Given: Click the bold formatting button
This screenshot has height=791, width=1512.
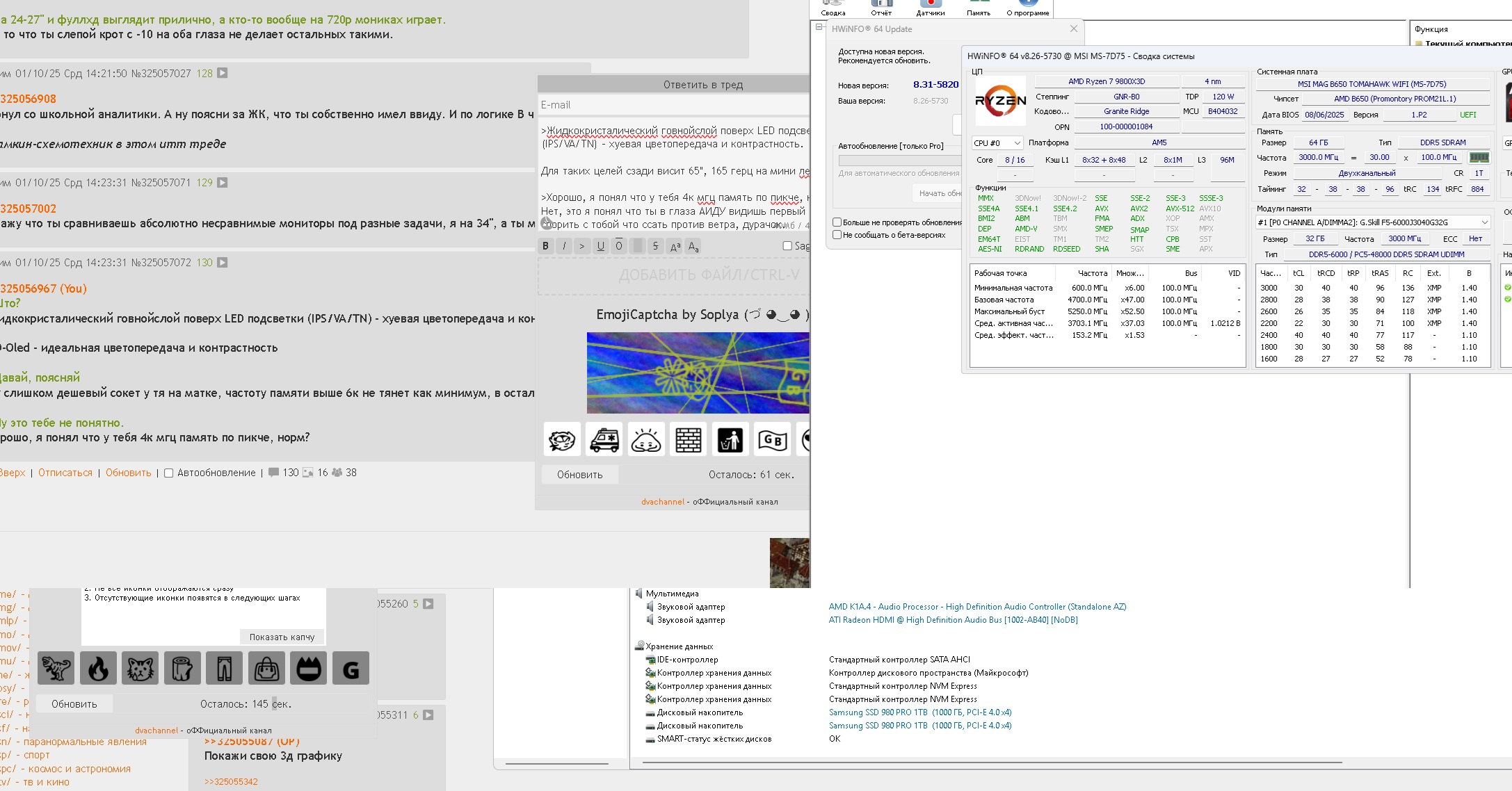Looking at the screenshot, I should tap(546, 245).
